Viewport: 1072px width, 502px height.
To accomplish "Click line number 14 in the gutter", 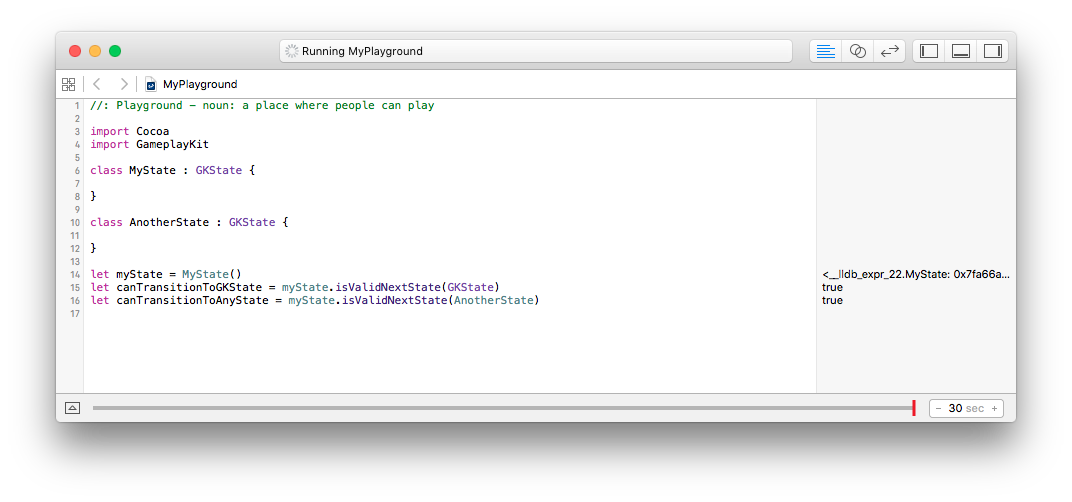I will [75, 275].
